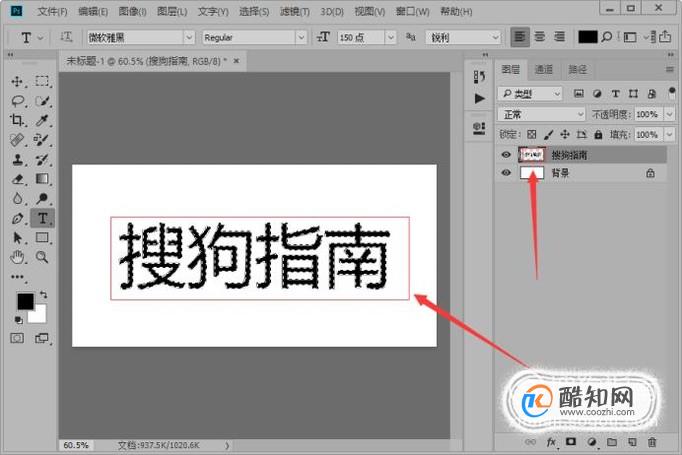
Task: Expand the fill 填充 slider arrow
Action: click(669, 134)
